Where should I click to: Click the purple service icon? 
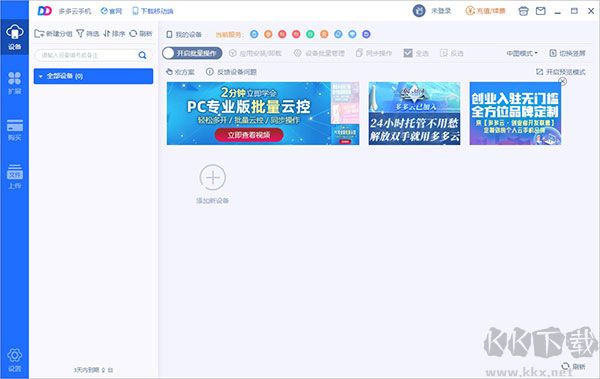click(x=366, y=34)
